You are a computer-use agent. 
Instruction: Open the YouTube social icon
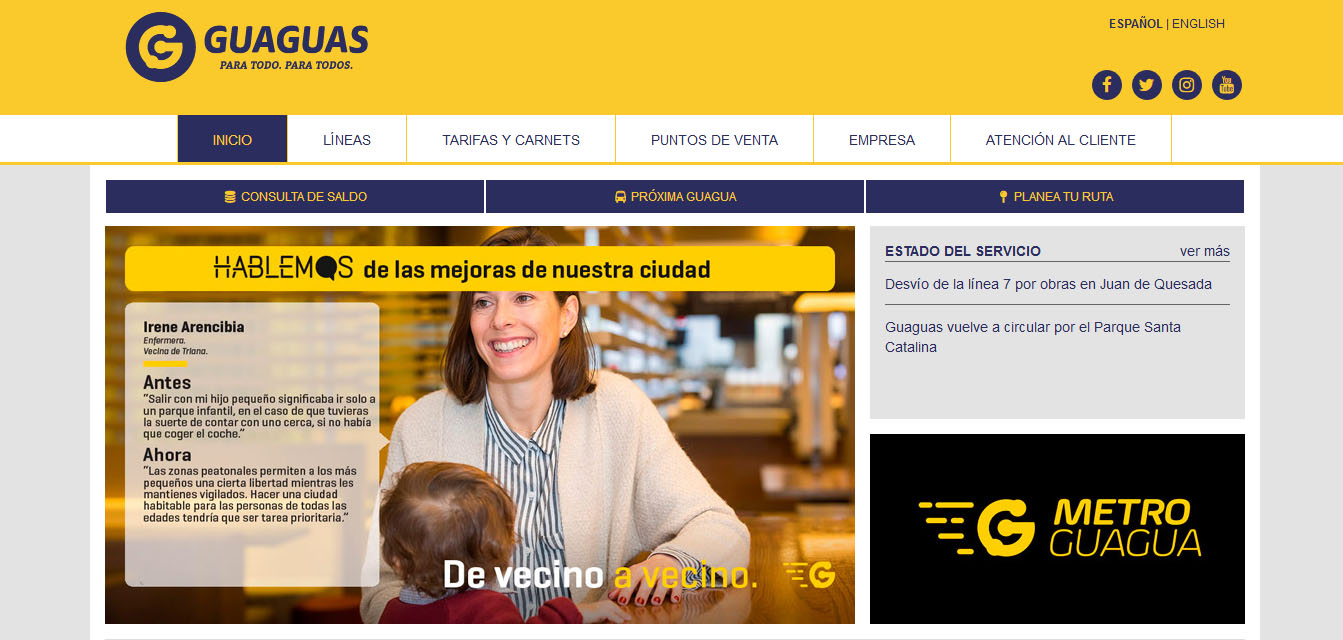1226,85
